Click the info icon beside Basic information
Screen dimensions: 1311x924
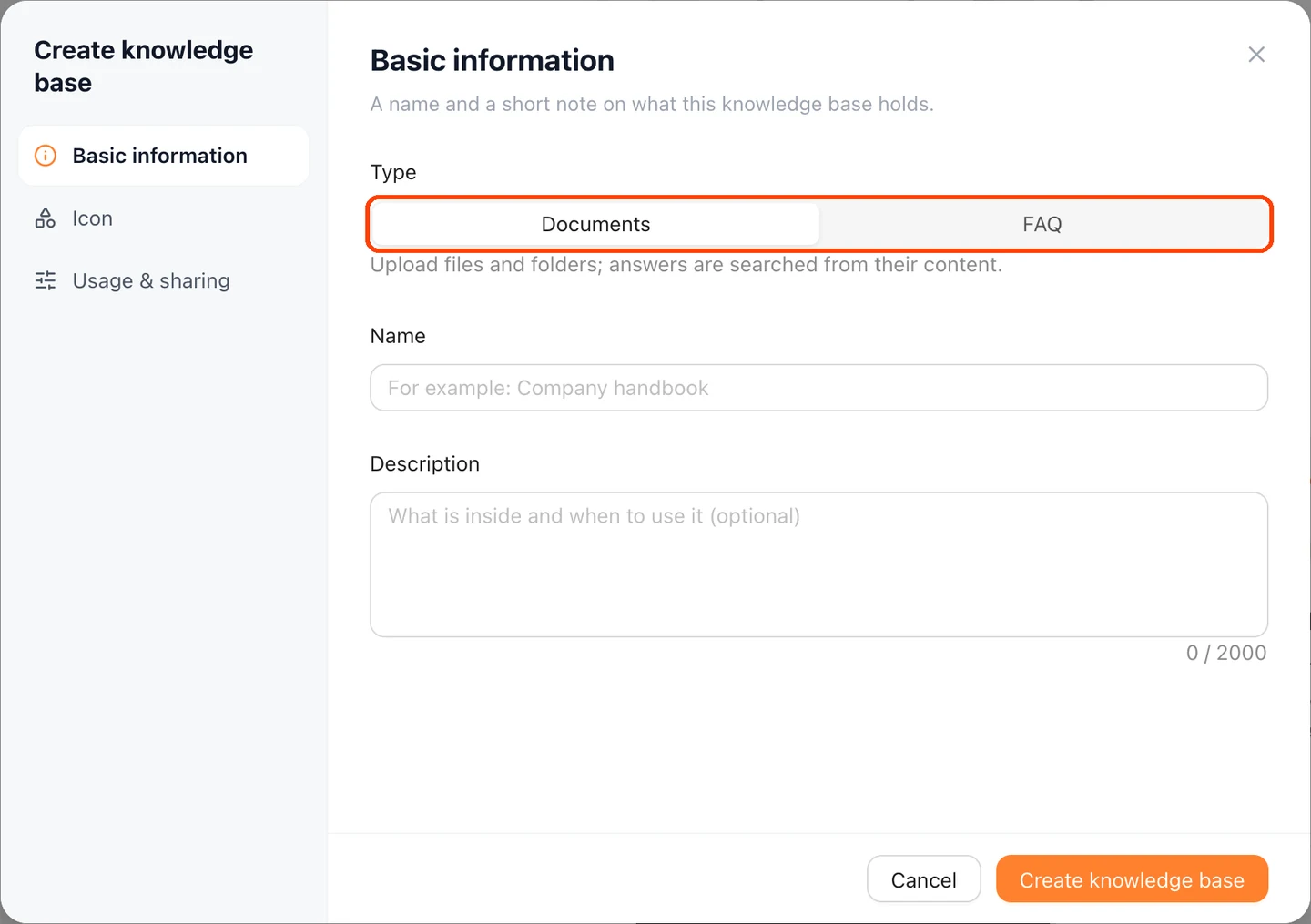(46, 156)
